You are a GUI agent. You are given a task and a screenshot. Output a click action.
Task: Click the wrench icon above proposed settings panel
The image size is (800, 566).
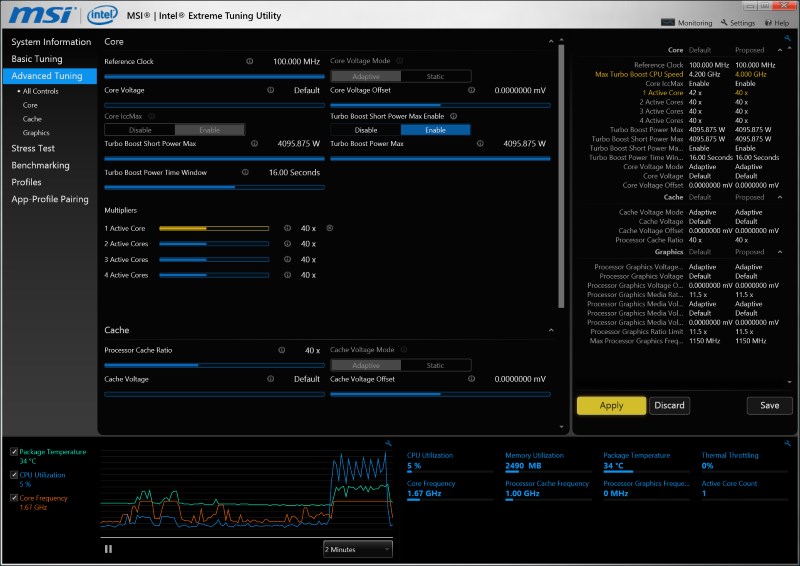pyautogui.click(x=788, y=38)
